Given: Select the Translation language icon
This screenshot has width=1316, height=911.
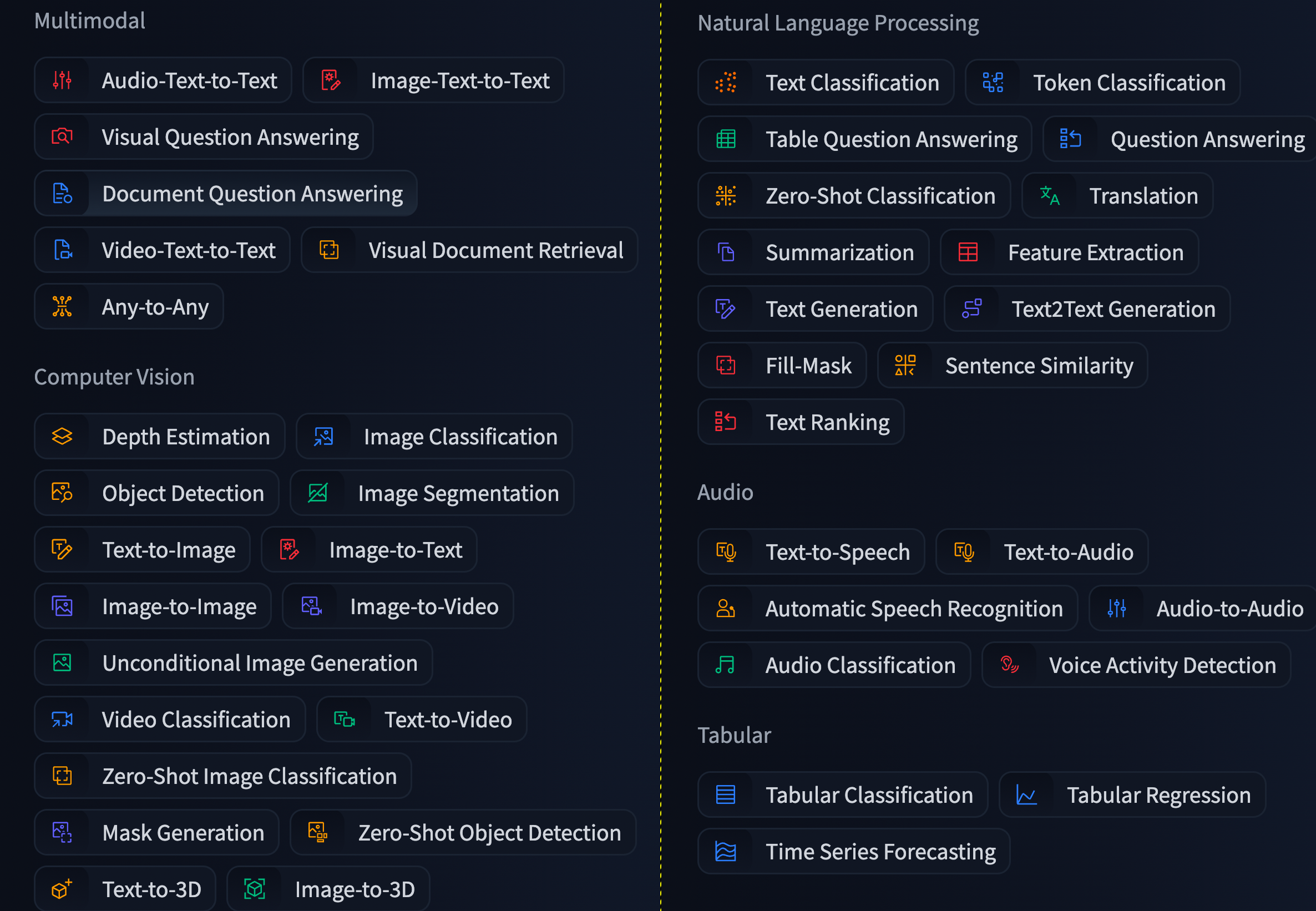Looking at the screenshot, I should 1050,196.
